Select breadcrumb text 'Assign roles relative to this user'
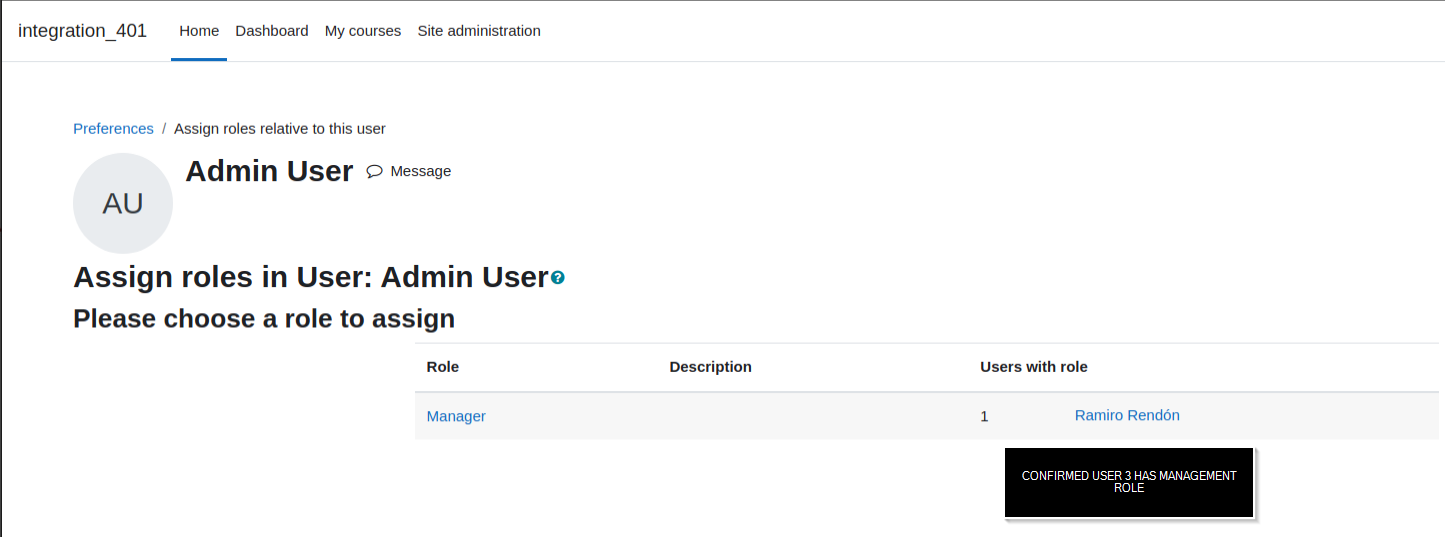The width and height of the screenshot is (1445, 537). click(280, 128)
